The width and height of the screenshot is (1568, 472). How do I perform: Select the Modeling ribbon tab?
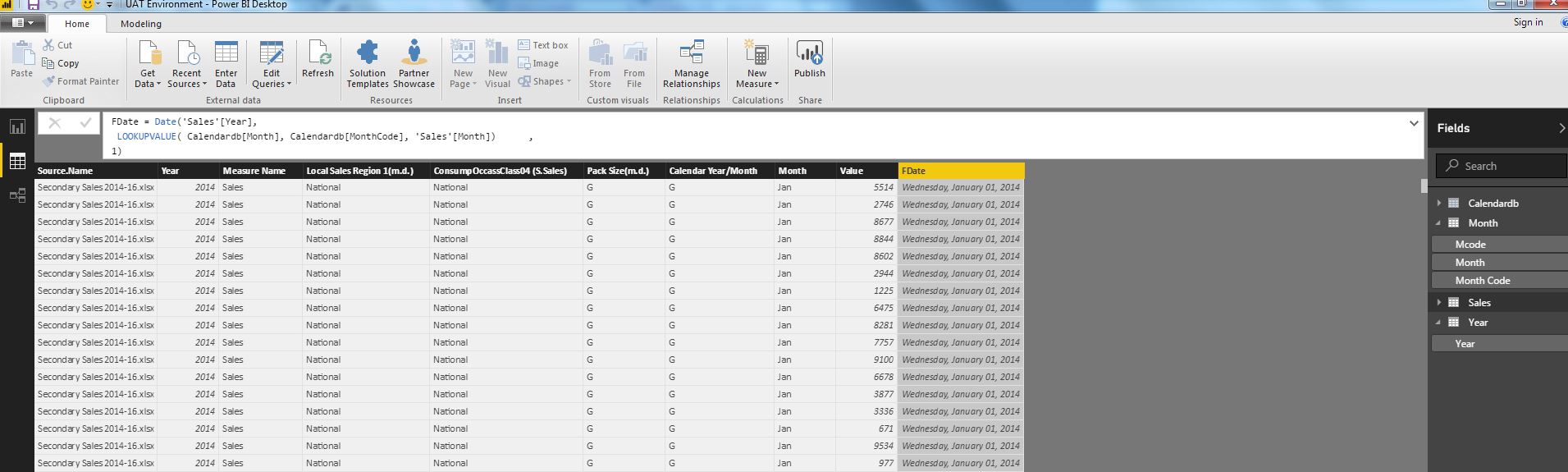141,24
